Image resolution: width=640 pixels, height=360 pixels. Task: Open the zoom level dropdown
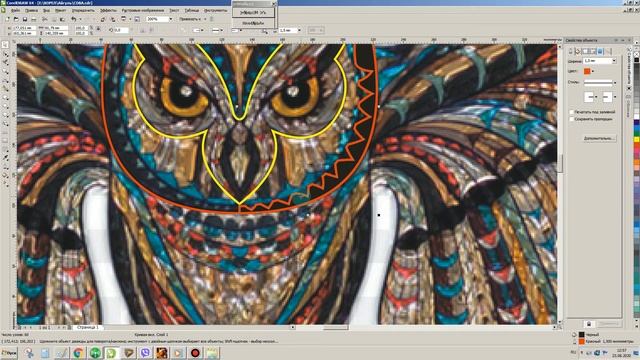coord(170,19)
